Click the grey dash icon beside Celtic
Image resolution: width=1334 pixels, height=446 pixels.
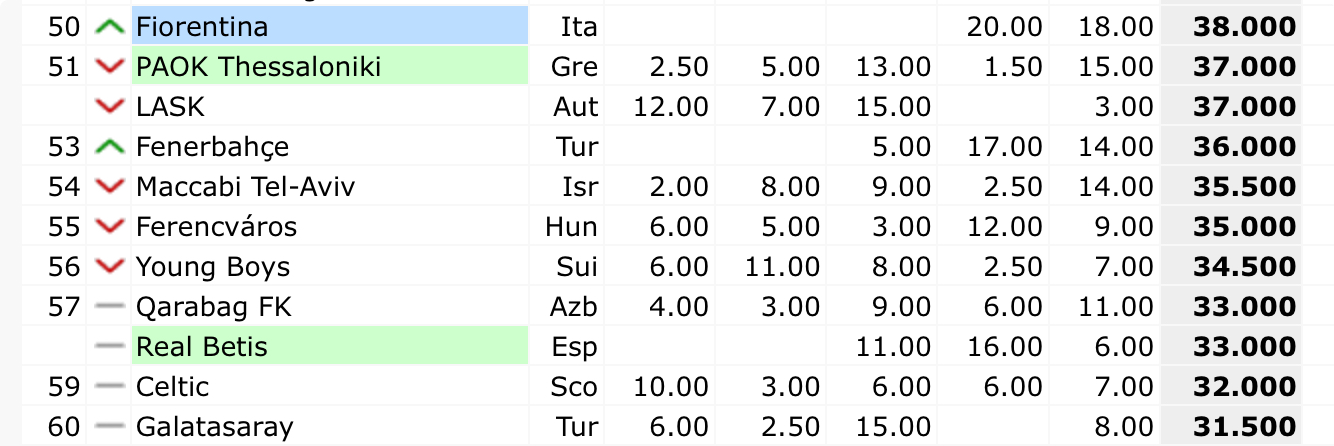pyautogui.click(x=108, y=387)
